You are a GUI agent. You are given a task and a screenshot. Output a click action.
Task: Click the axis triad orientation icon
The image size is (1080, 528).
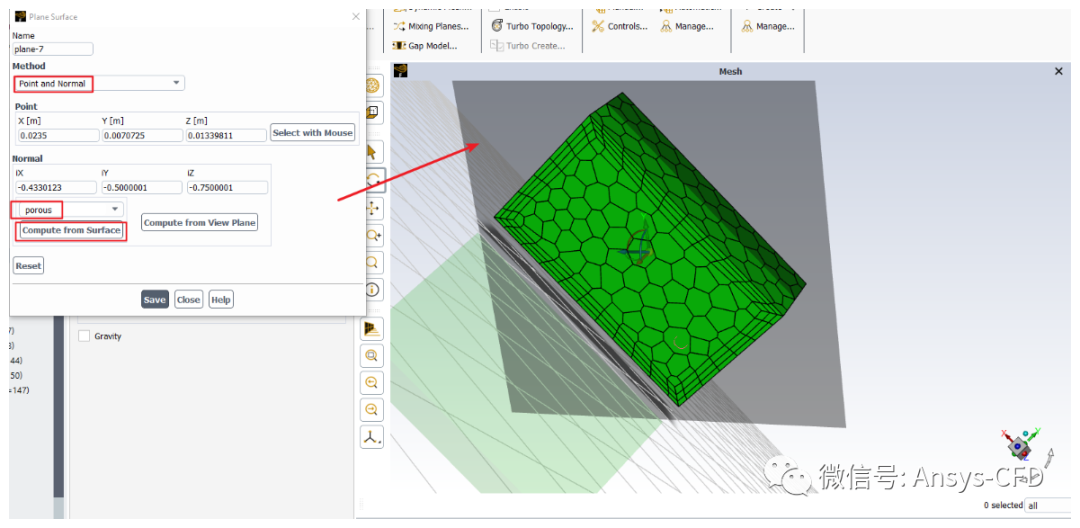pos(372,437)
